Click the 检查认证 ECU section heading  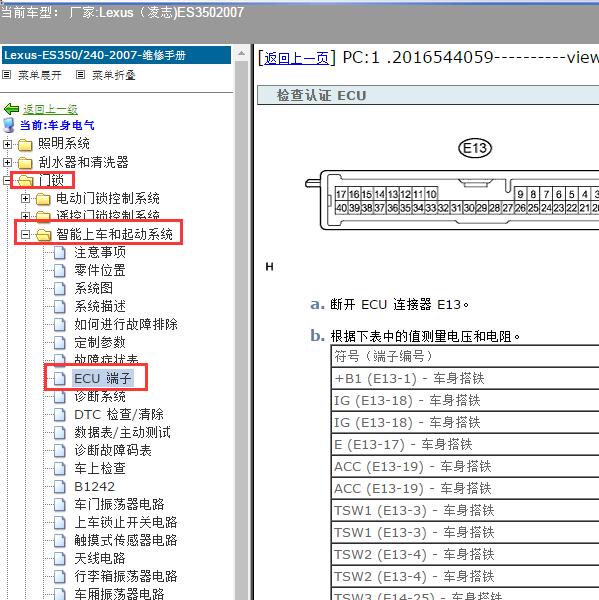click(x=428, y=95)
